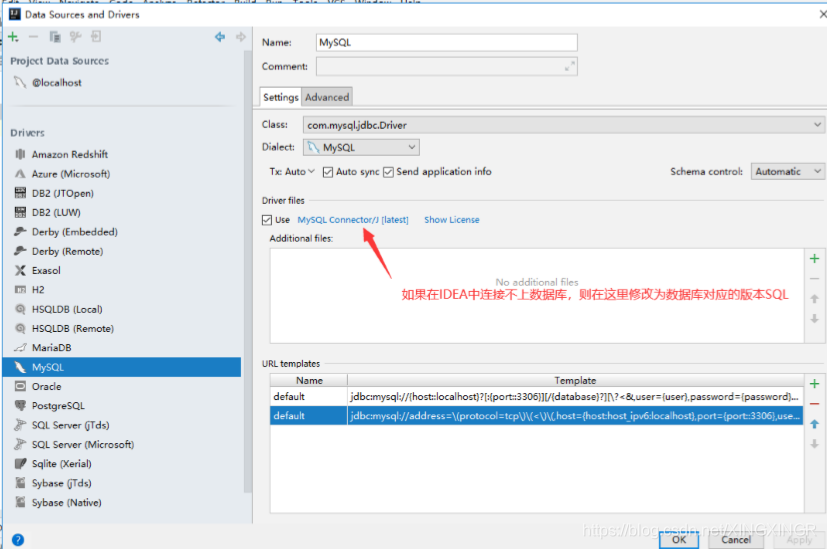The width and height of the screenshot is (827, 549).
Task: Click the Show License link
Action: [x=451, y=220]
